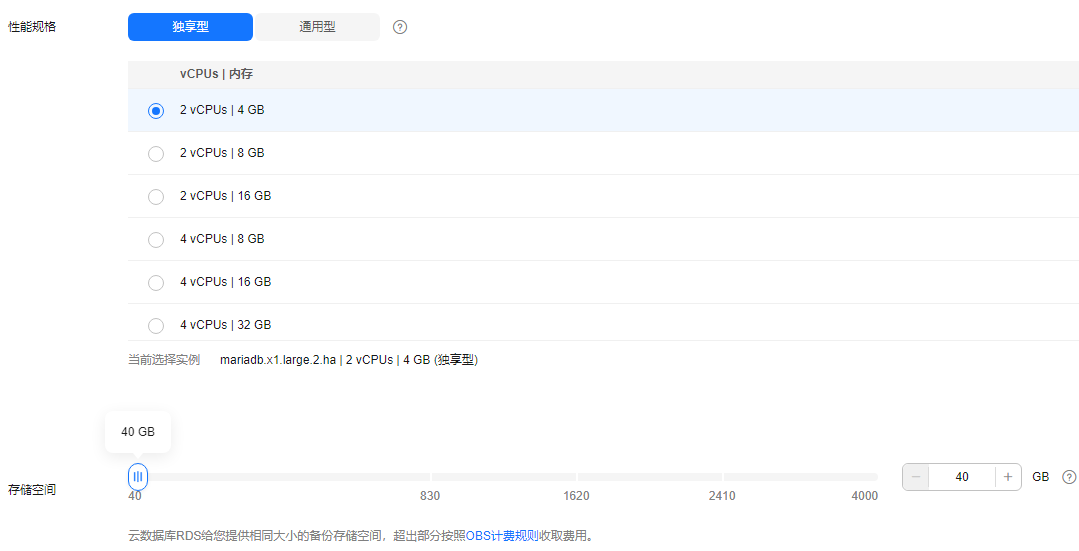The height and width of the screenshot is (551, 1079).
Task: Switch to the 通用型 spec tab
Action: point(317,28)
